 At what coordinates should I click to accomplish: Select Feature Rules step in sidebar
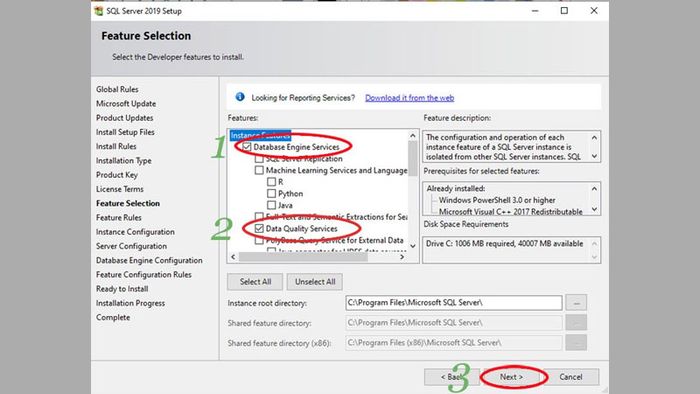click(118, 218)
